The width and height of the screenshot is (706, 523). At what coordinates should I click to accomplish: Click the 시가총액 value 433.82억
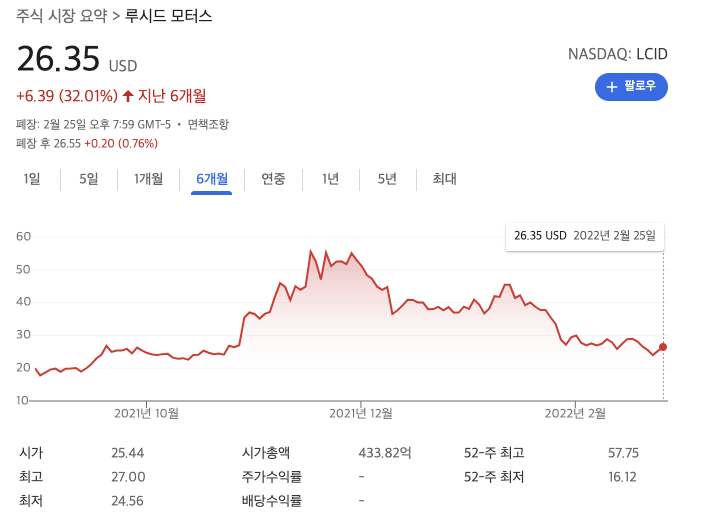[385, 453]
